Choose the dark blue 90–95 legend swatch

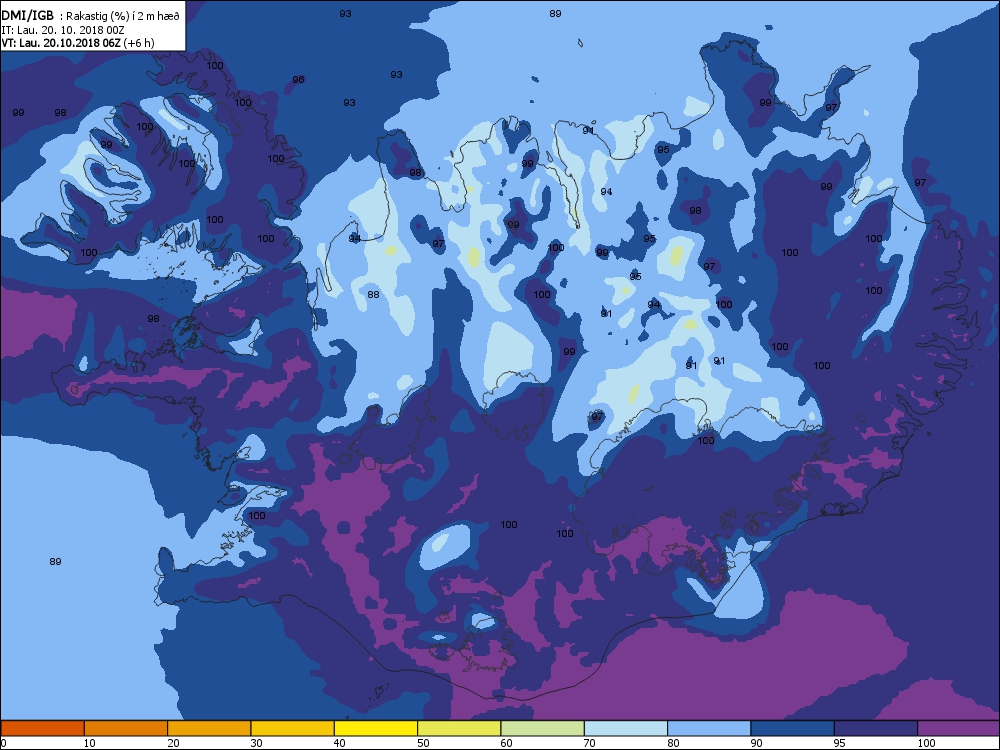pyautogui.click(x=793, y=728)
